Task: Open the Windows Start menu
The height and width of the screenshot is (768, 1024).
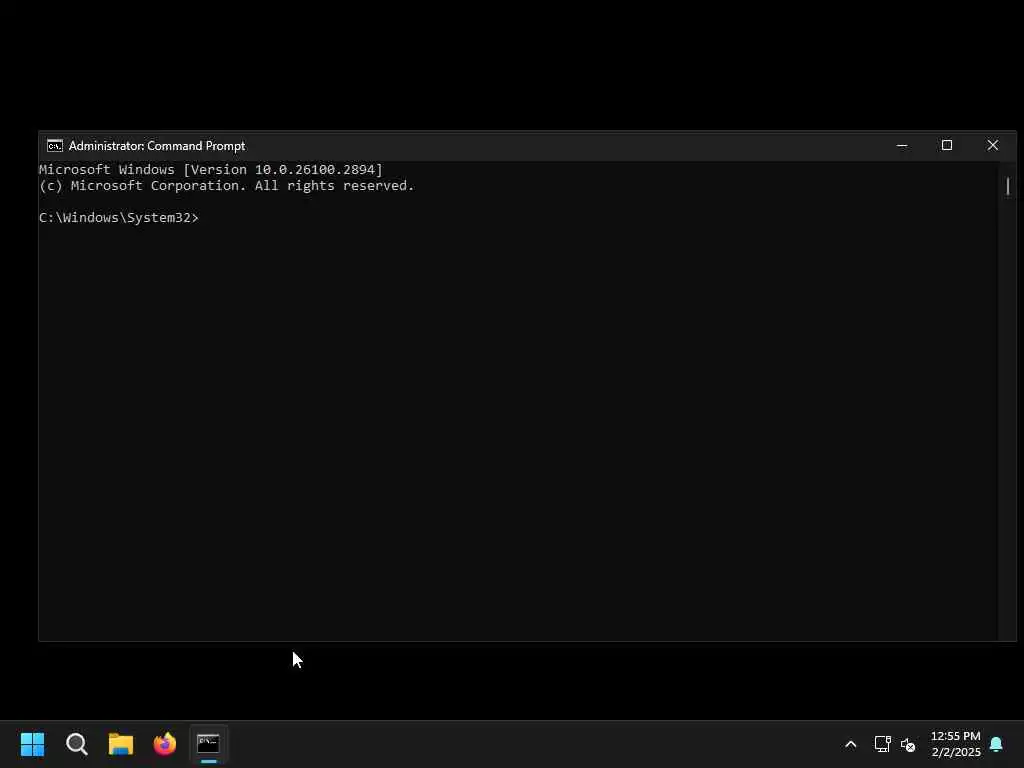Action: [32, 744]
